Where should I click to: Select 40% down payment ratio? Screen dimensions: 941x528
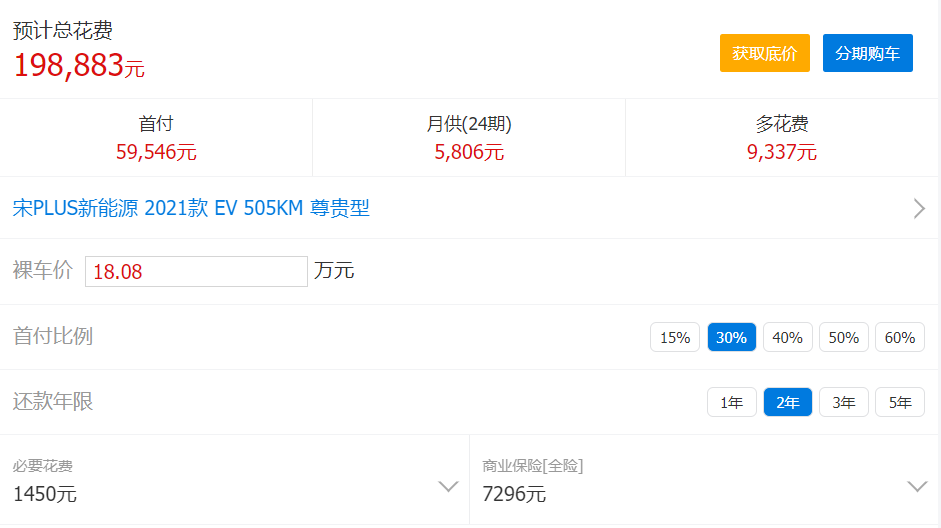coord(787,337)
